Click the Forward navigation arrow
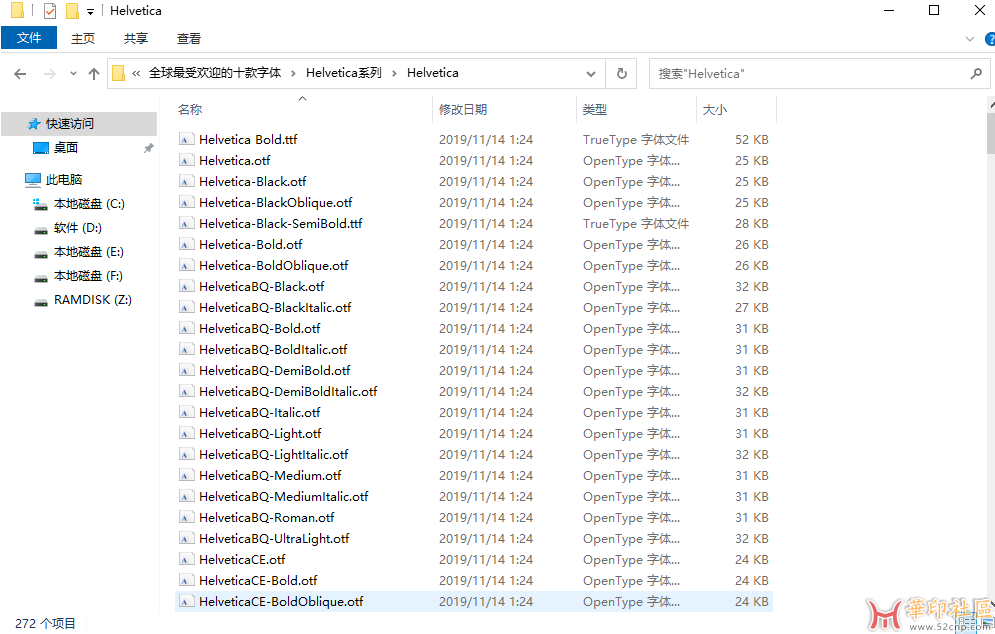This screenshot has height=634, width=995. [49, 74]
